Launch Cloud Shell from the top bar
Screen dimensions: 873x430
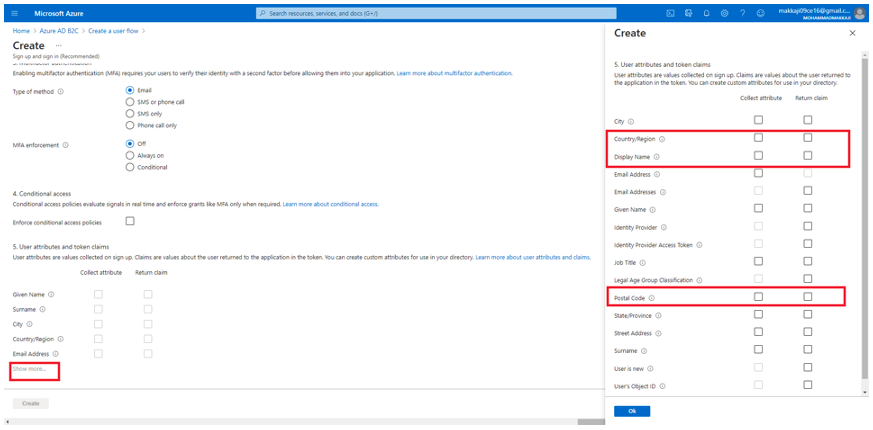(670, 13)
